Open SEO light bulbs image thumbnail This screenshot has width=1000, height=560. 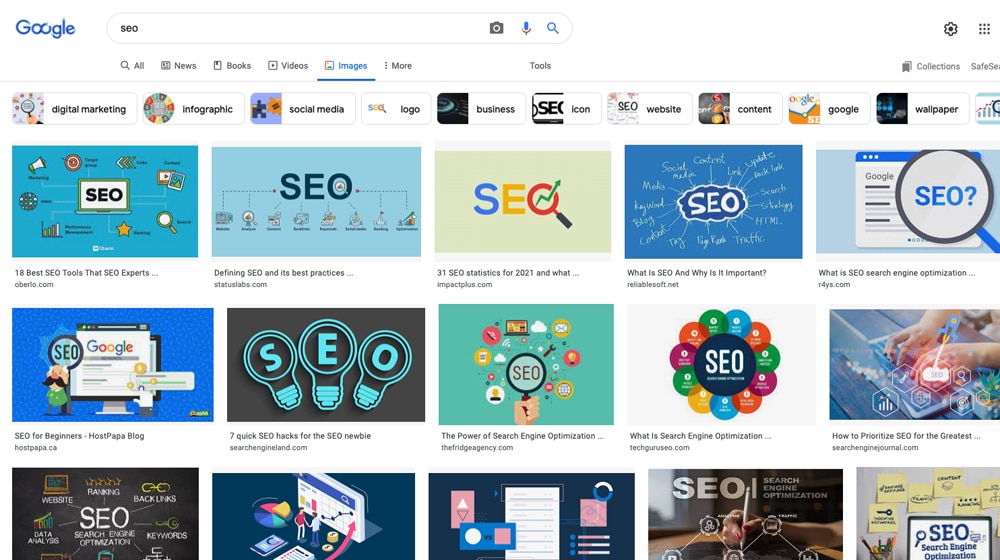[x=326, y=365]
